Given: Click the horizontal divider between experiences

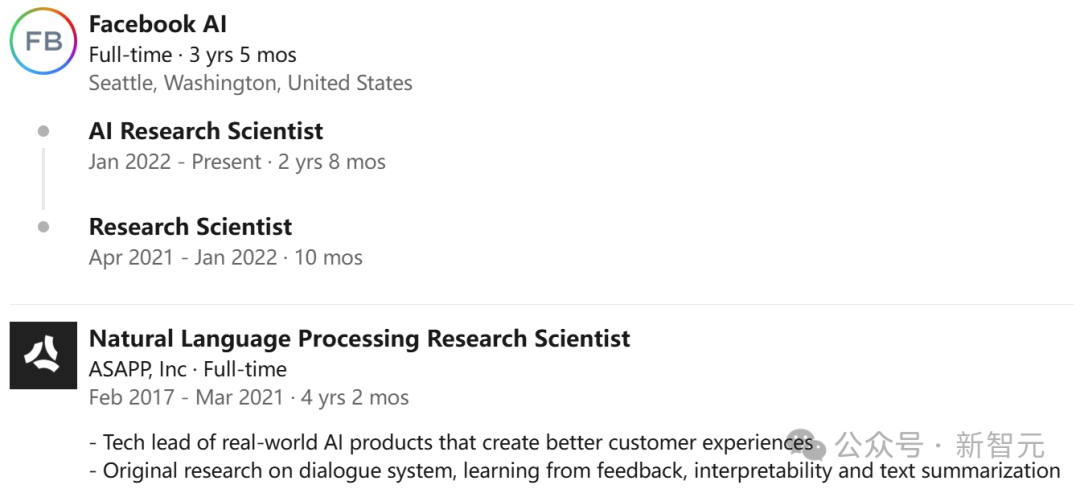Looking at the screenshot, I should pos(540,304).
